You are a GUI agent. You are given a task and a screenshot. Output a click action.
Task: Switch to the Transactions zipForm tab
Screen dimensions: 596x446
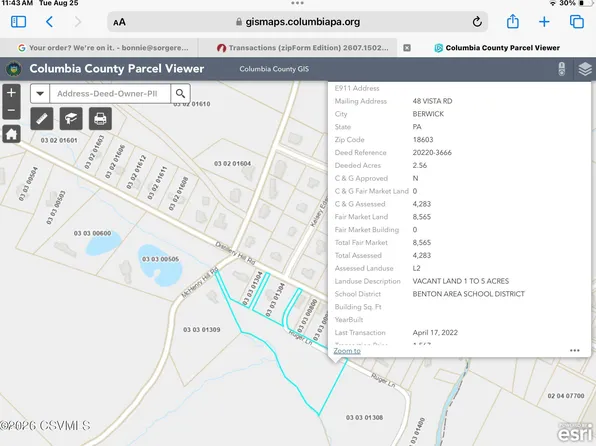point(303,48)
